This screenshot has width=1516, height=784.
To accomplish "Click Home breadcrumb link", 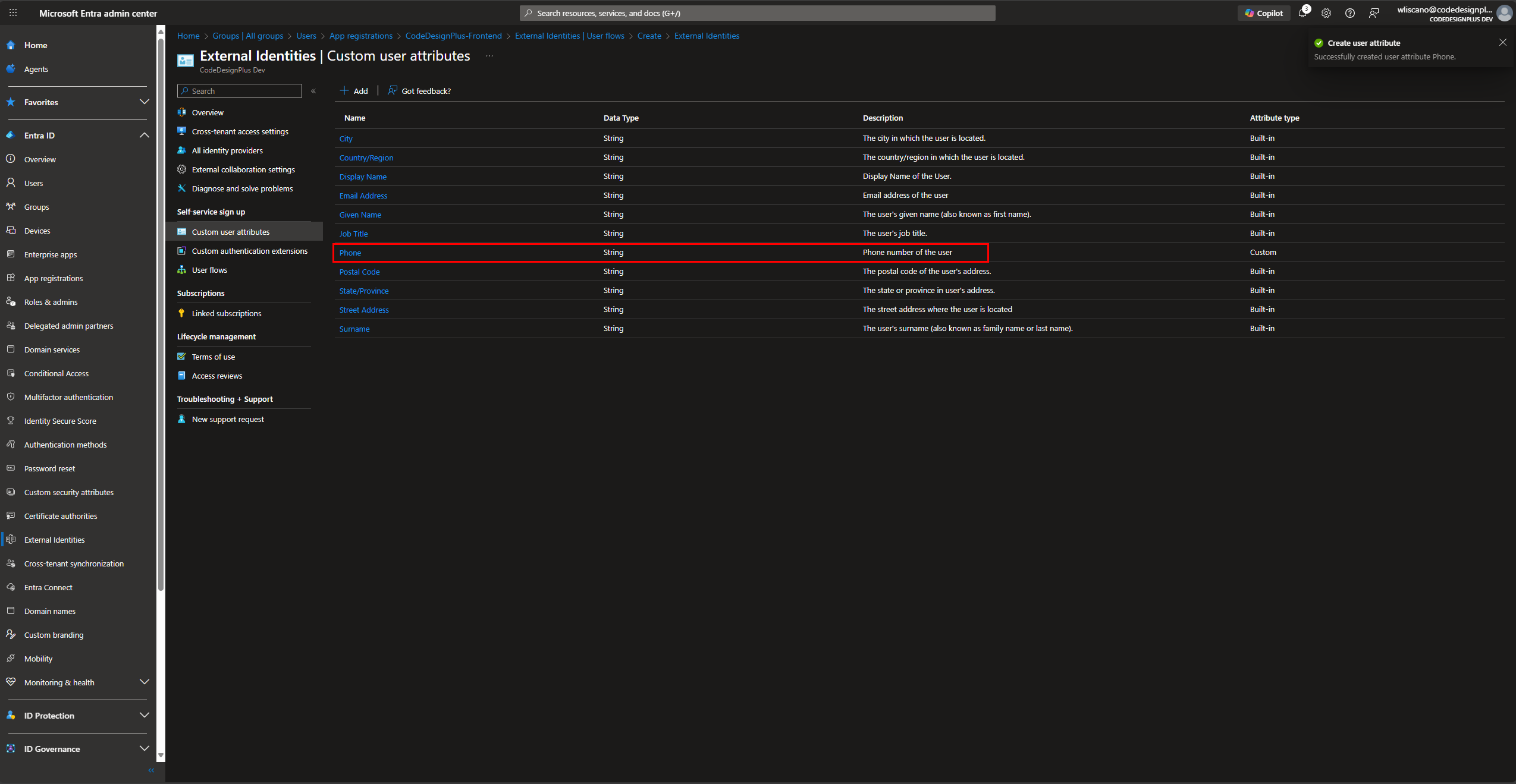I will coord(189,36).
